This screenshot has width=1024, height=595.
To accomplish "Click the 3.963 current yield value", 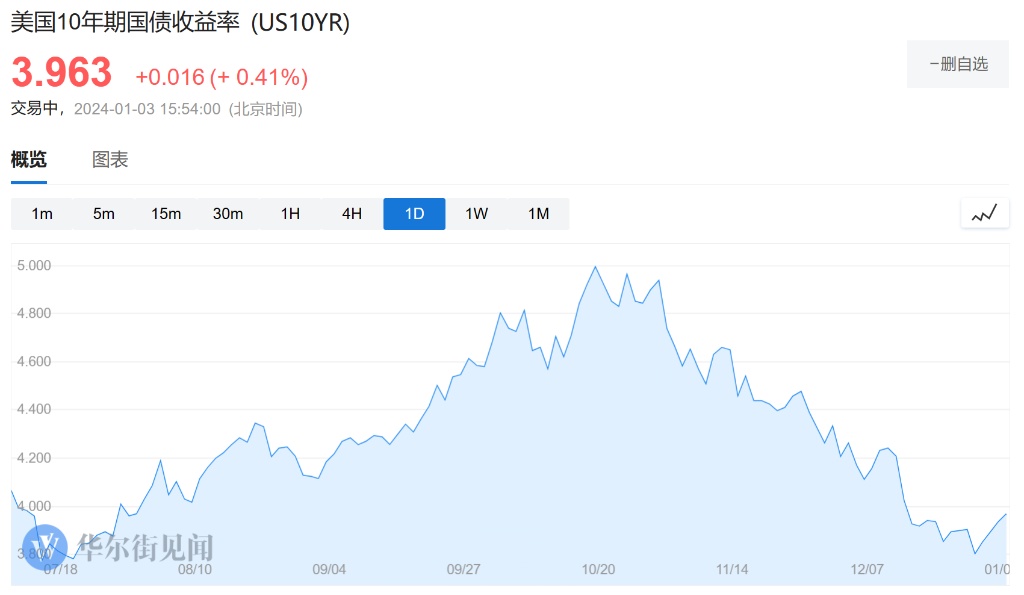I will [x=62, y=73].
